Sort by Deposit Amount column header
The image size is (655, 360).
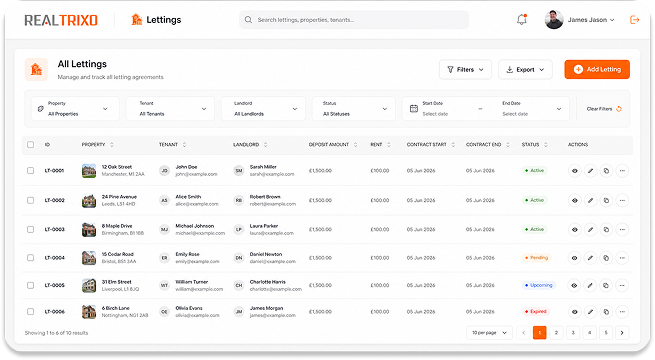[x=333, y=145]
